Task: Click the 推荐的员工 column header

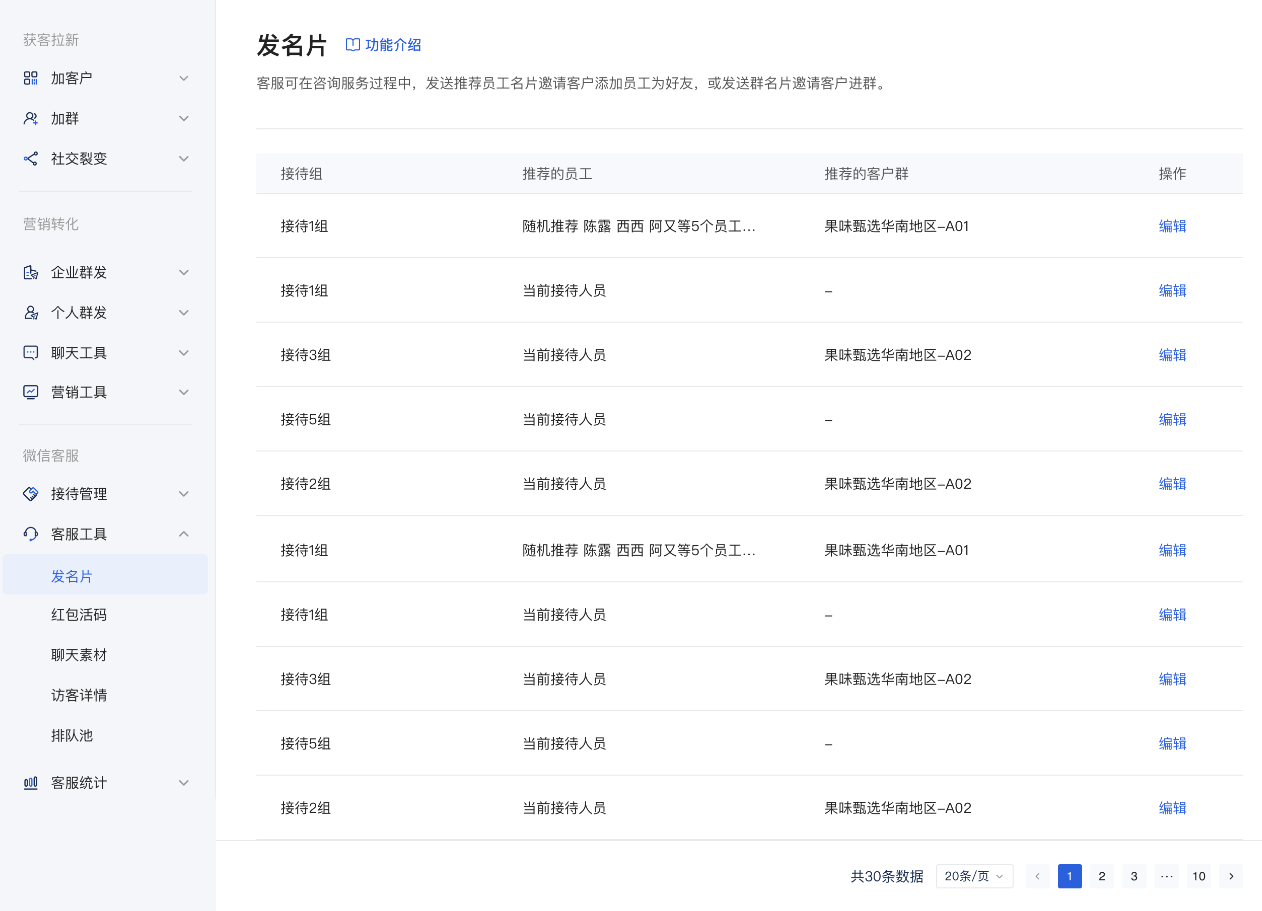Action: coord(558,174)
